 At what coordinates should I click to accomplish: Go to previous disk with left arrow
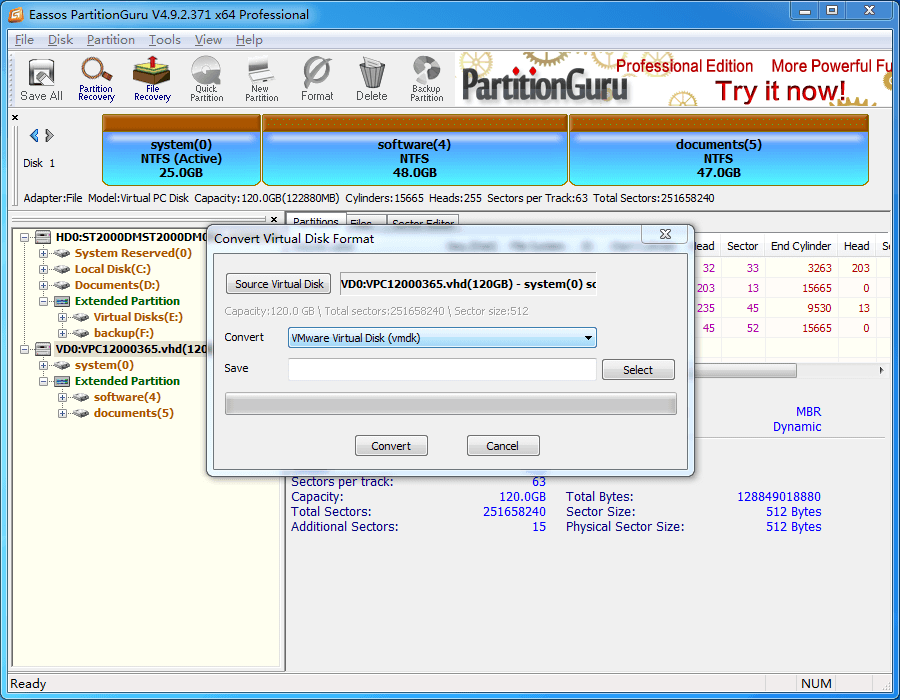click(34, 135)
